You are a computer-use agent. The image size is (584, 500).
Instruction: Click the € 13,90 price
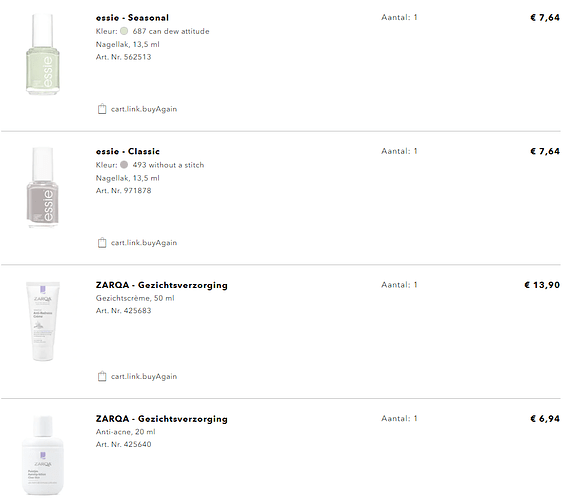(542, 285)
